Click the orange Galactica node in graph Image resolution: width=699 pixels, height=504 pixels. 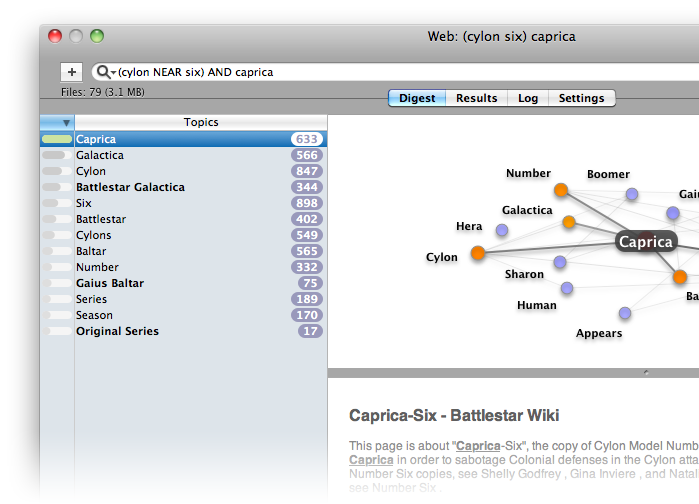tap(569, 222)
